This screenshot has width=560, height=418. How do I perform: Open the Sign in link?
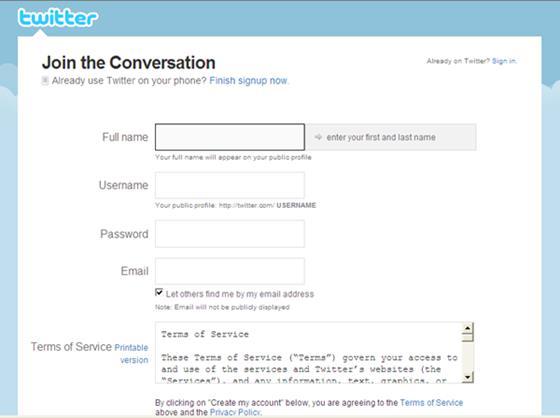click(504, 61)
